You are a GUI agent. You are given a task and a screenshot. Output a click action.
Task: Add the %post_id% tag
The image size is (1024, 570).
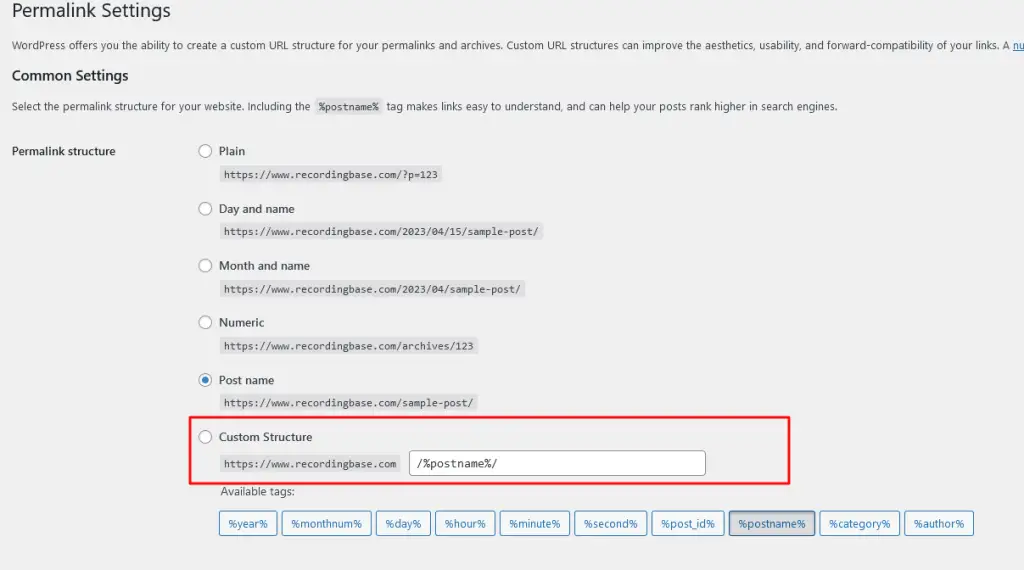click(687, 524)
